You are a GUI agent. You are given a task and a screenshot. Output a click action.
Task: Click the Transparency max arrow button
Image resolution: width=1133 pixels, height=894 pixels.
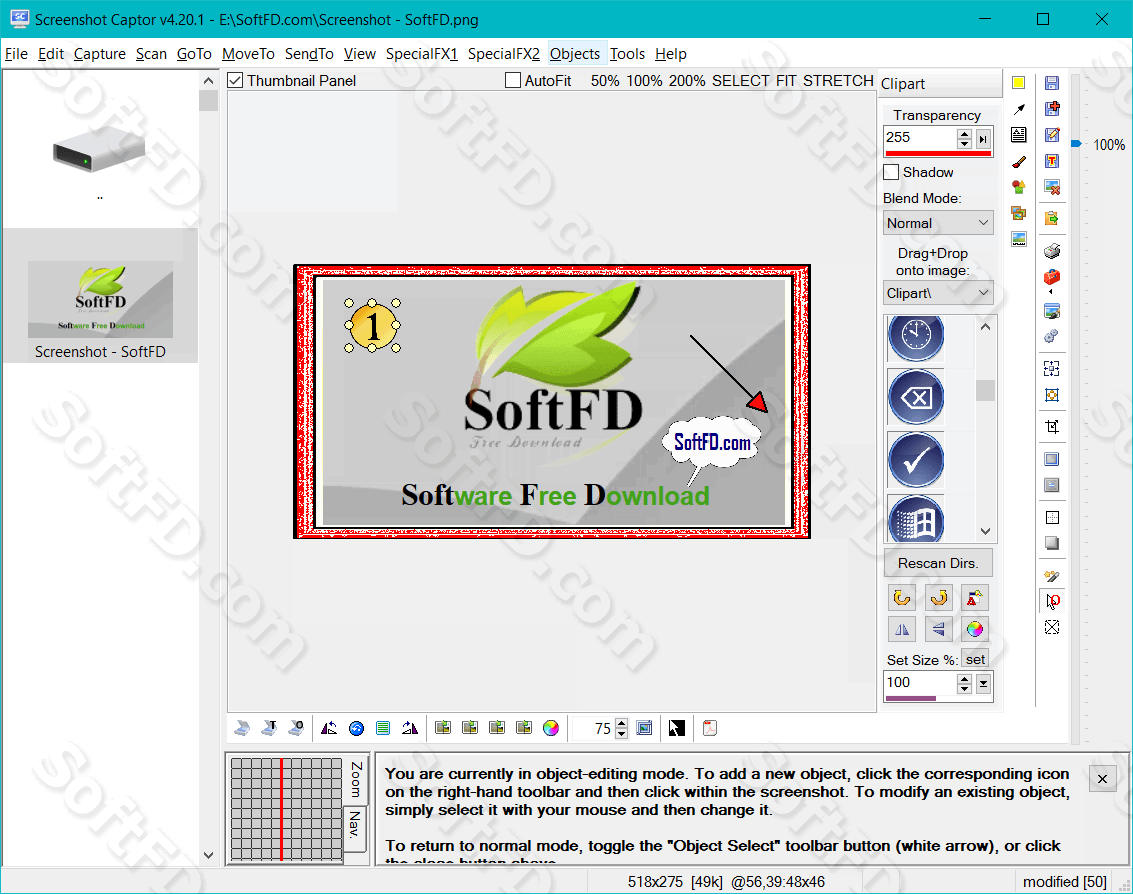pyautogui.click(x=983, y=139)
